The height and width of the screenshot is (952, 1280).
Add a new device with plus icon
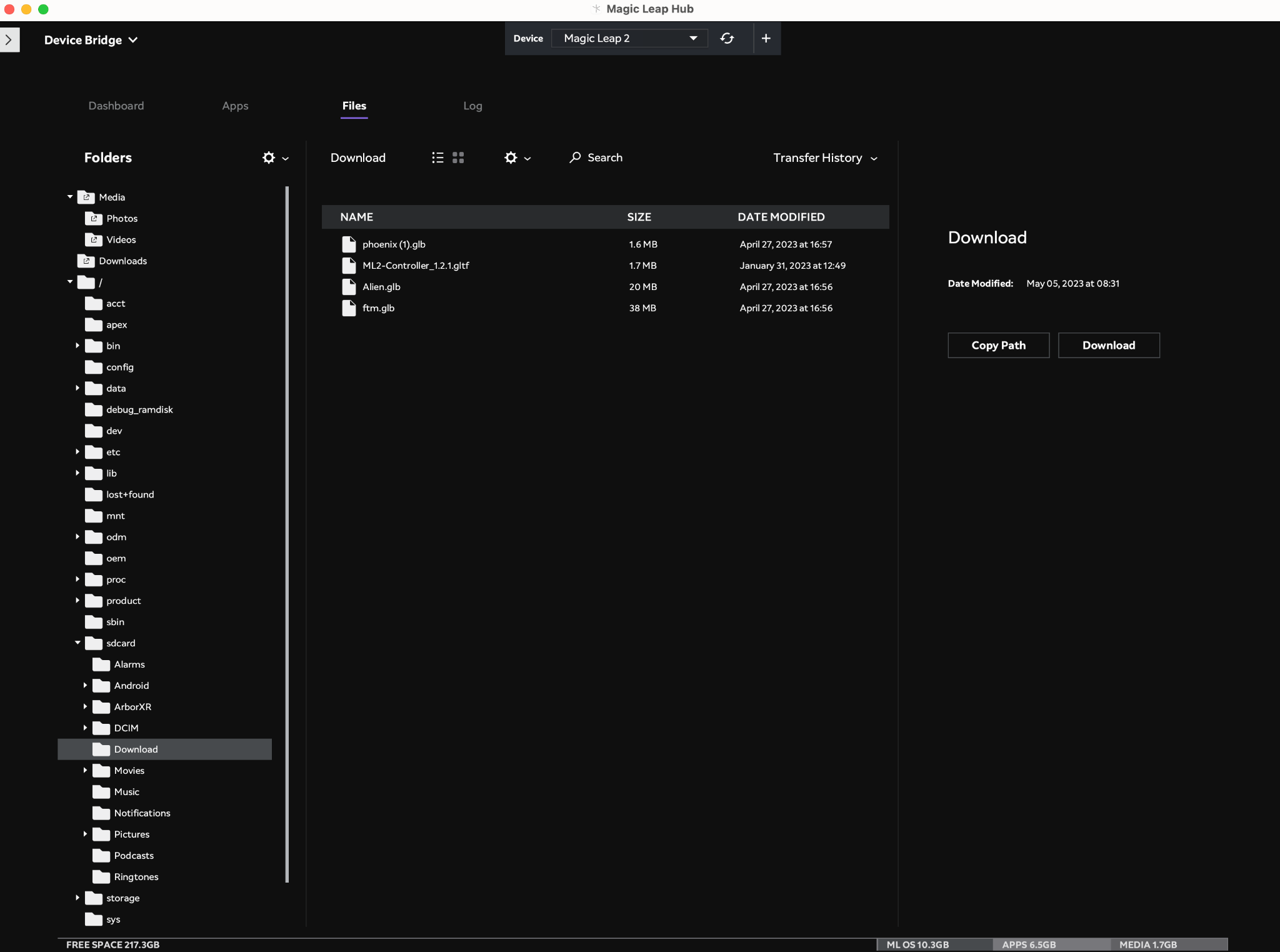[766, 38]
